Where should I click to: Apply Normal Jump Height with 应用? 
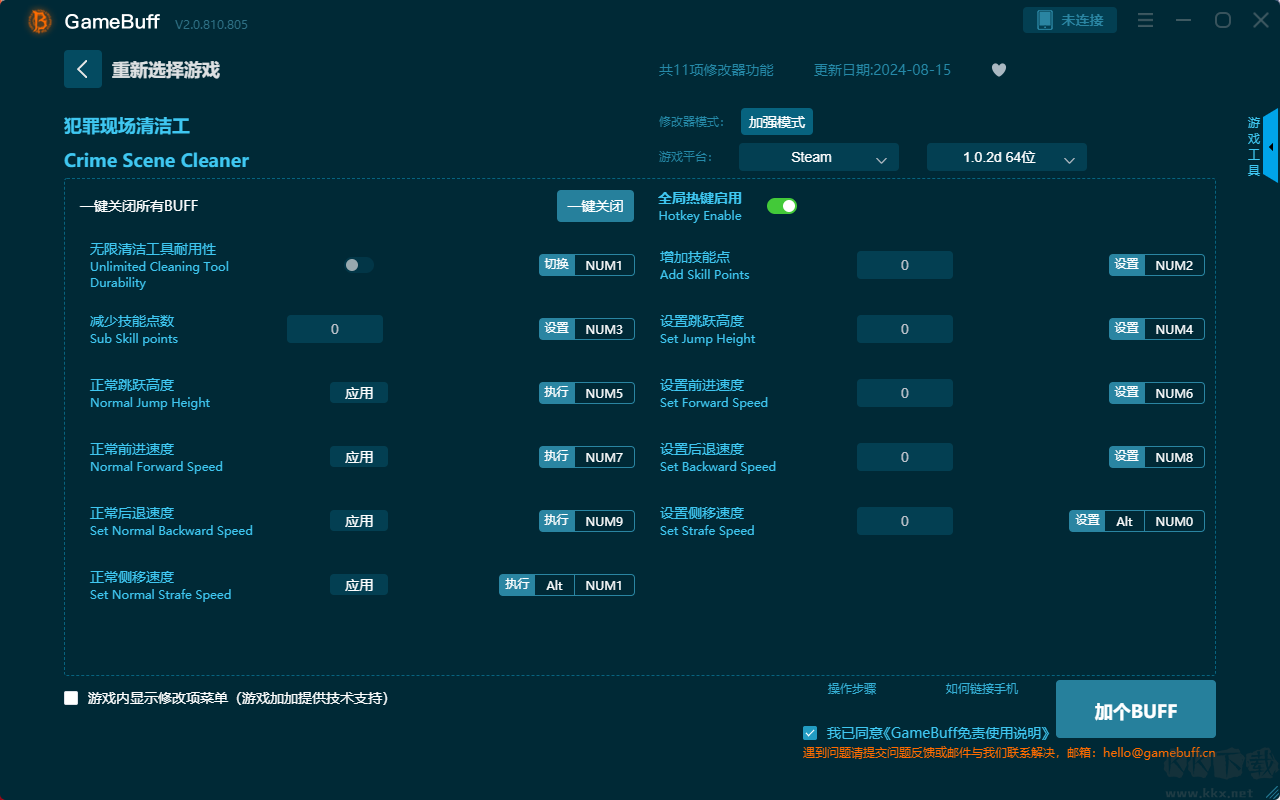coord(359,393)
